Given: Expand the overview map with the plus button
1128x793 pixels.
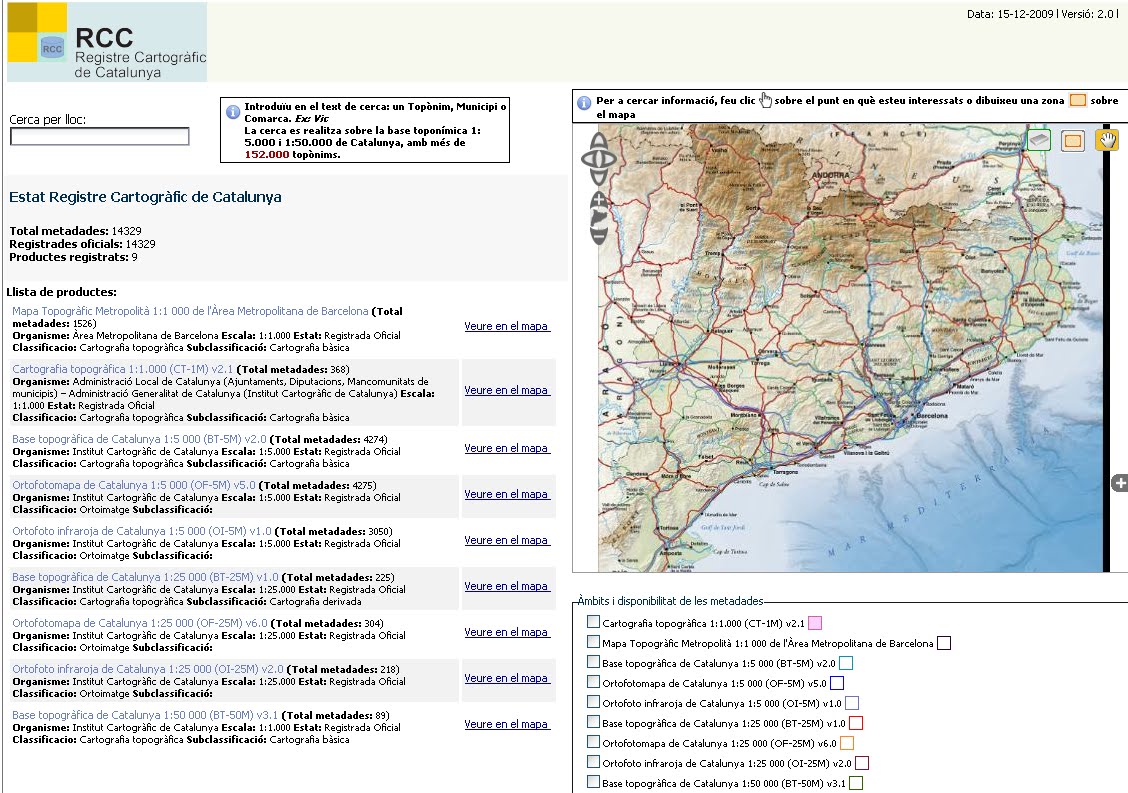Looking at the screenshot, I should pyautogui.click(x=1119, y=483).
